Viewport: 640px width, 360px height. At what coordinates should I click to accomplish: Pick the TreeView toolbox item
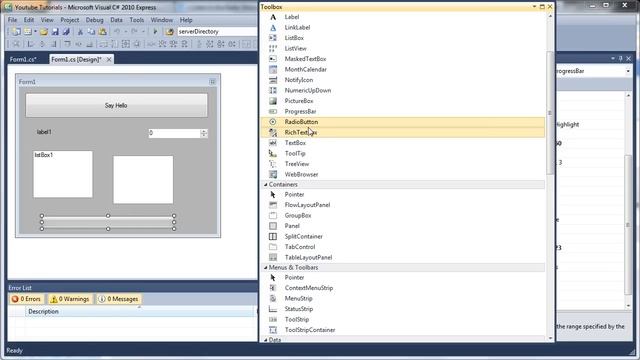tap(297, 164)
